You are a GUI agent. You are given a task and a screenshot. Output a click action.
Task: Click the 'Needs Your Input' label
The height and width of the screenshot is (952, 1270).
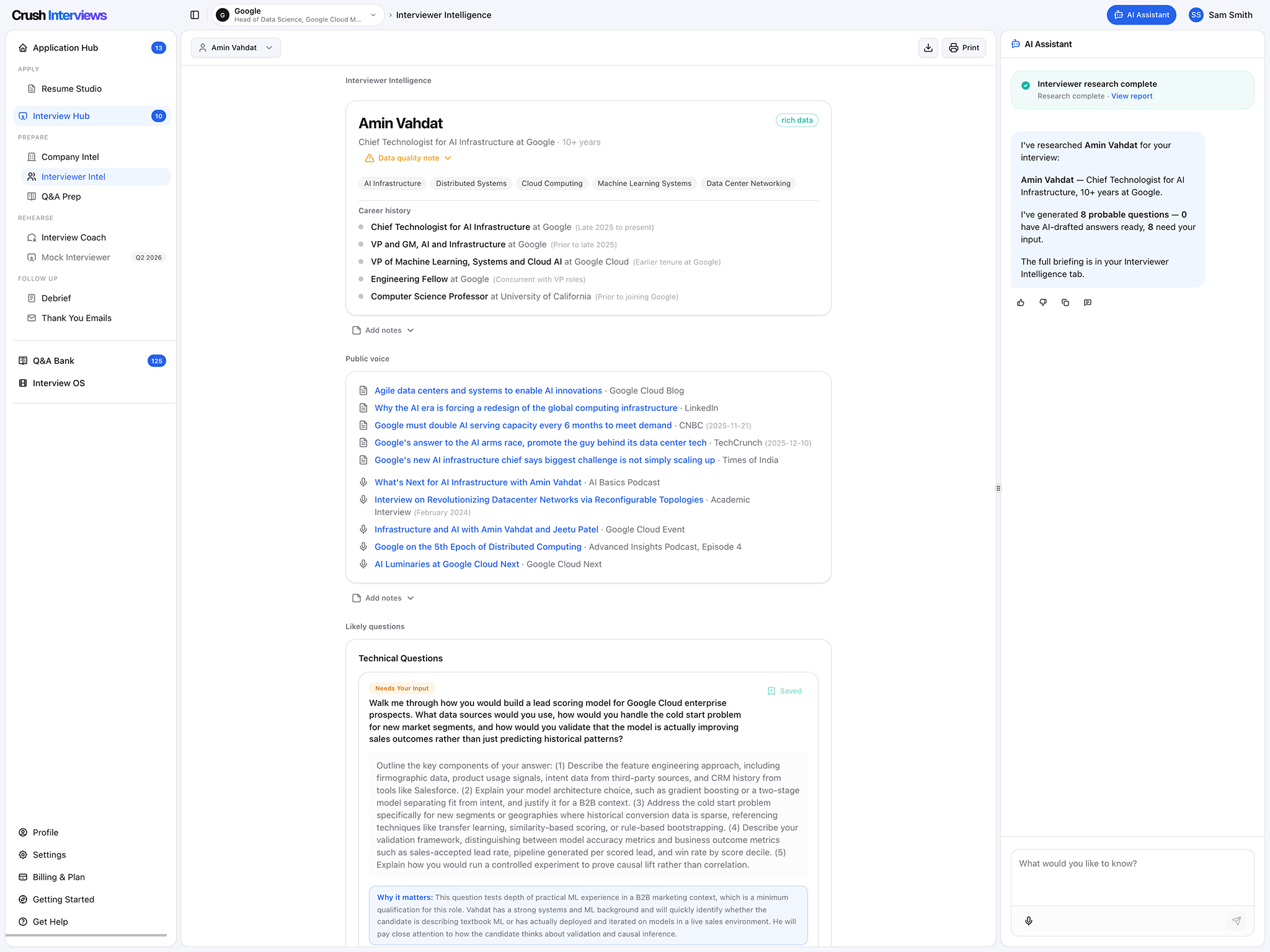click(x=402, y=688)
